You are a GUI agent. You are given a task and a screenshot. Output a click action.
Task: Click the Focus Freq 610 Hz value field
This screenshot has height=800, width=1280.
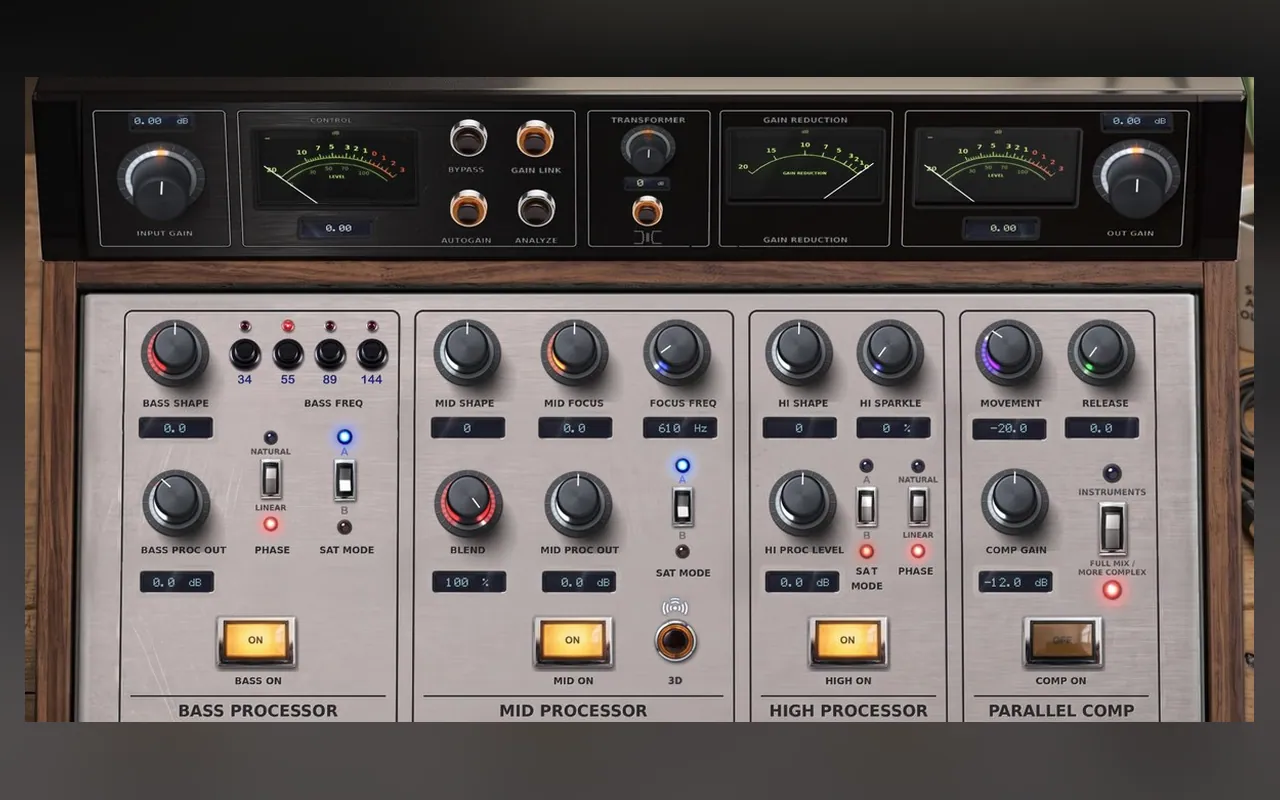click(x=680, y=428)
